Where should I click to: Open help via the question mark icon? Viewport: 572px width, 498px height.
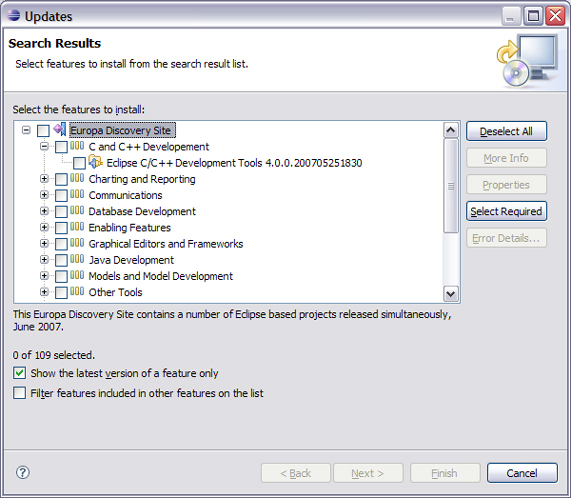(x=23, y=472)
